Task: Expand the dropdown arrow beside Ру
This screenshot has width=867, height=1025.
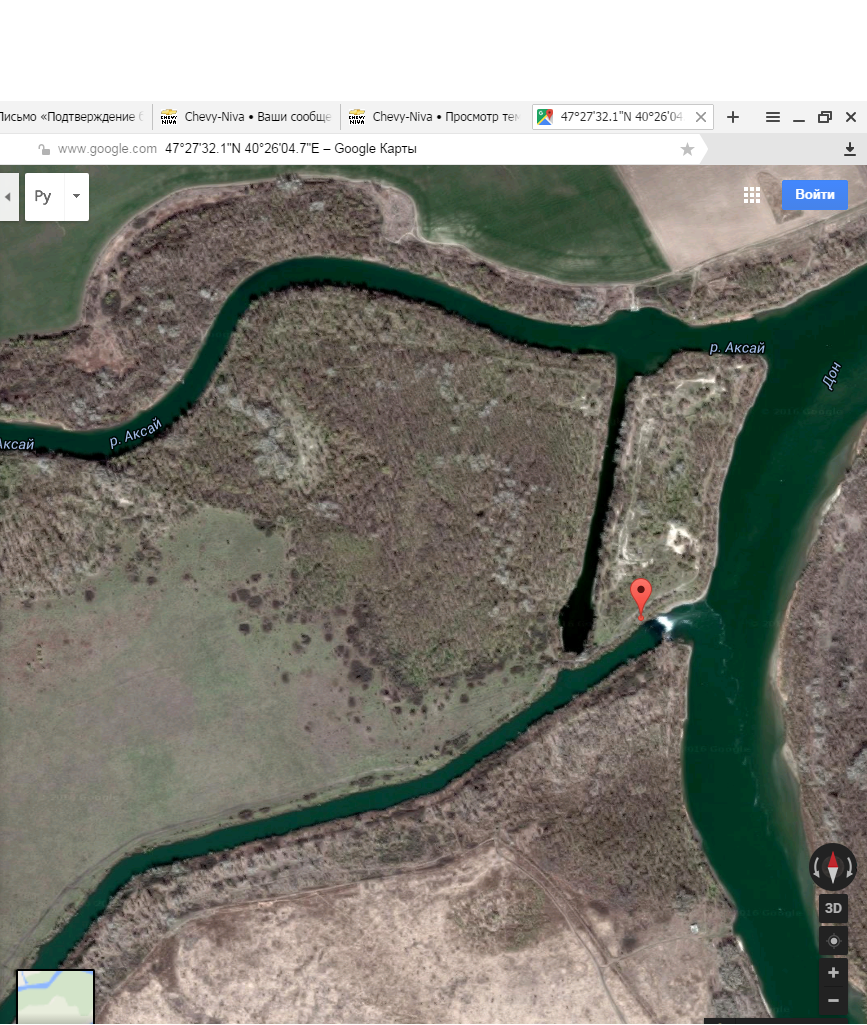Action: point(76,196)
